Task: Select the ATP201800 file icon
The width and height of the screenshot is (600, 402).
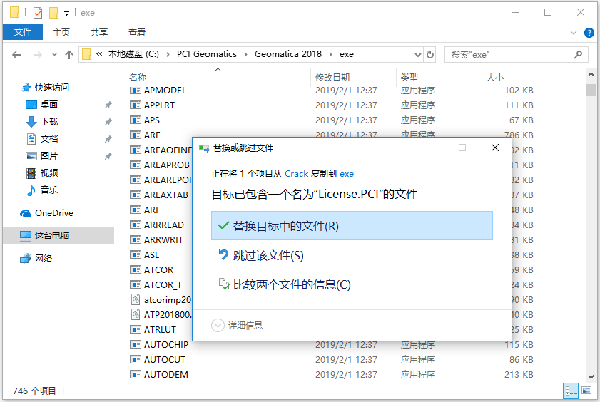Action: click(135, 314)
